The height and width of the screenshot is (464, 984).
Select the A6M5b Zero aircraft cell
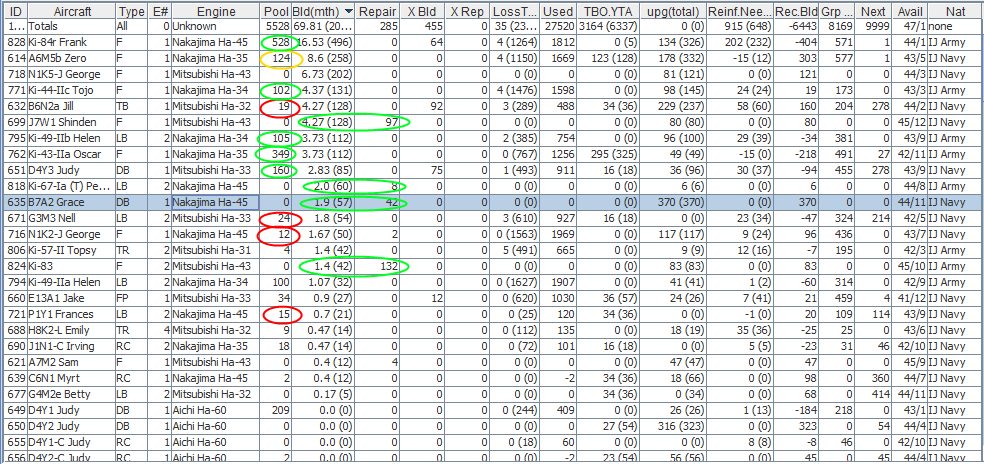72,59
